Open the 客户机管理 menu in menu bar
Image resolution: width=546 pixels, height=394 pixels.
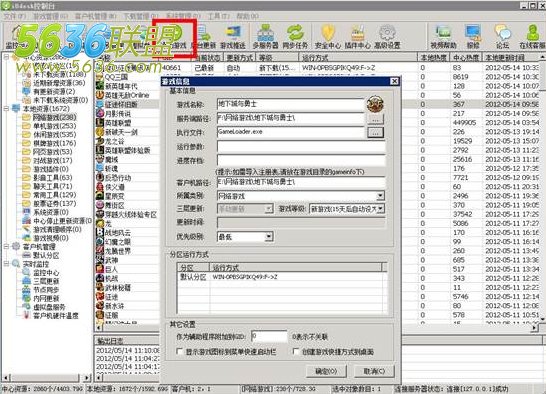(96, 16)
